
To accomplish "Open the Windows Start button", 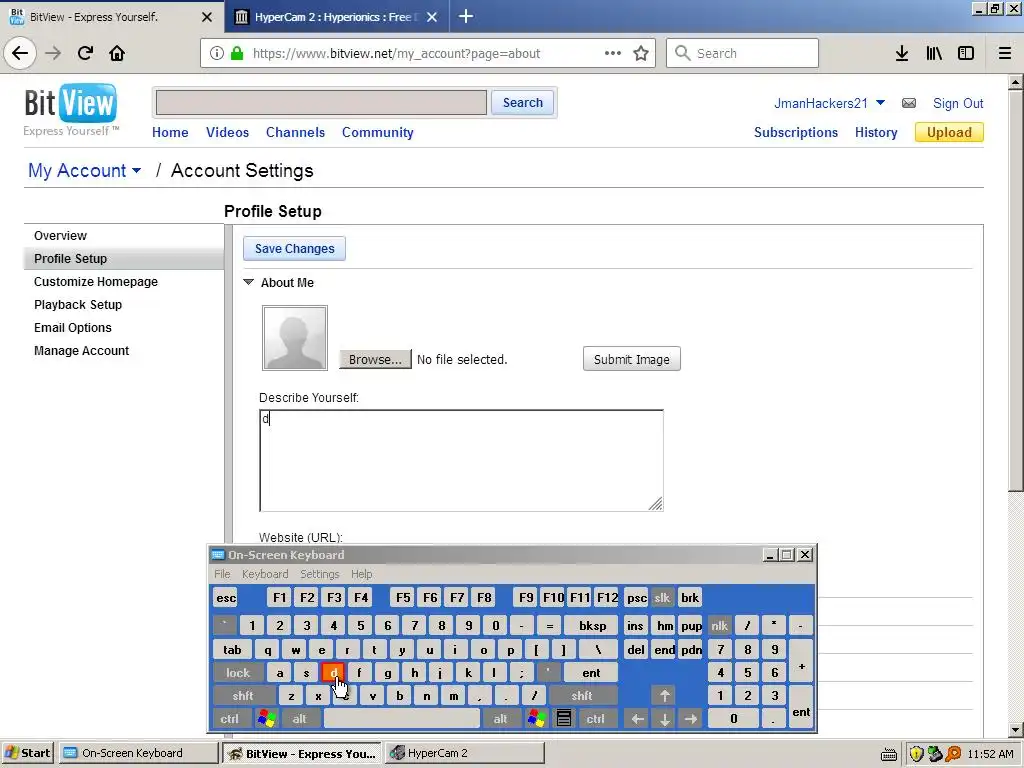I will coord(27,753).
